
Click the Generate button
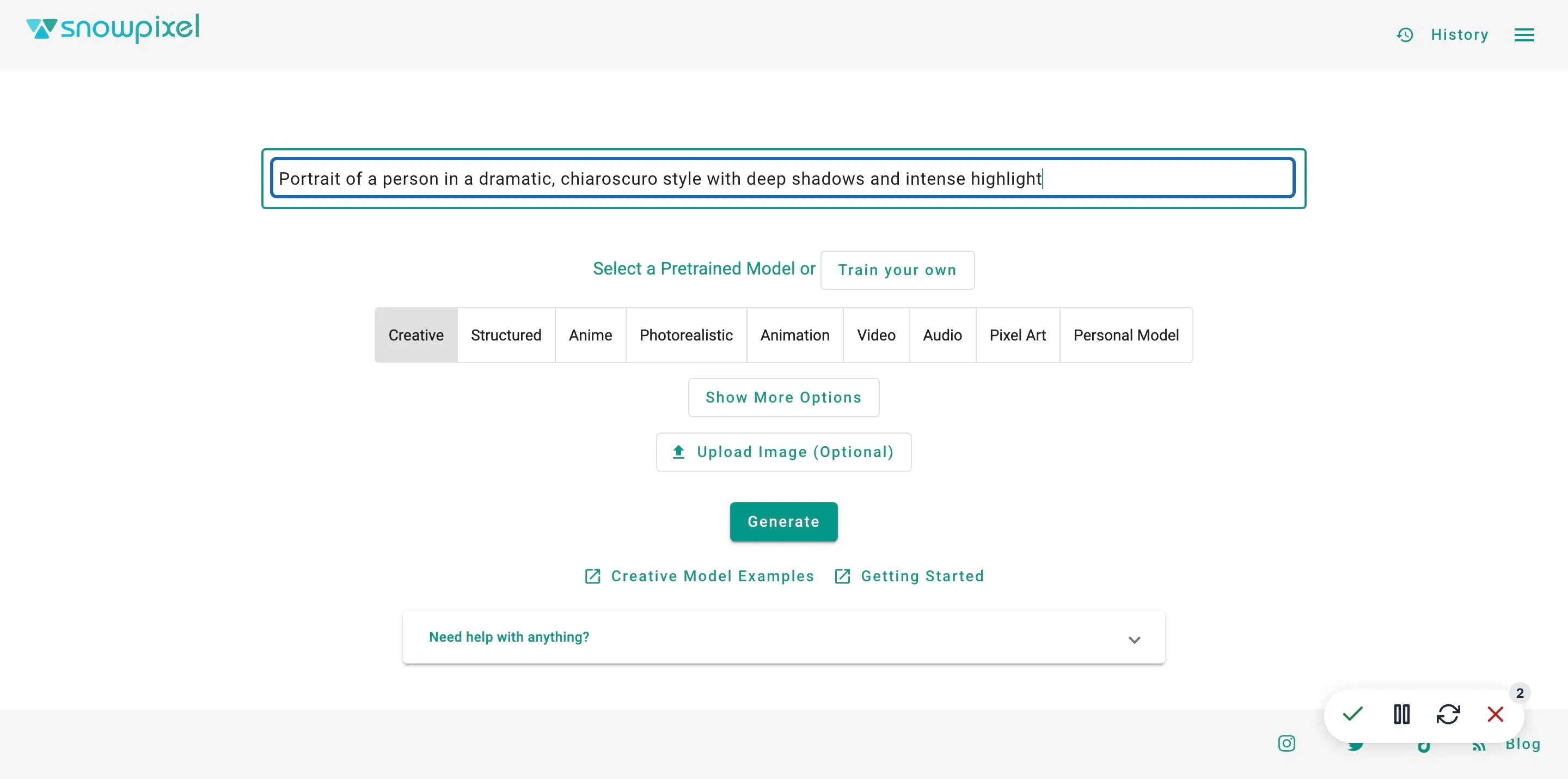click(783, 522)
